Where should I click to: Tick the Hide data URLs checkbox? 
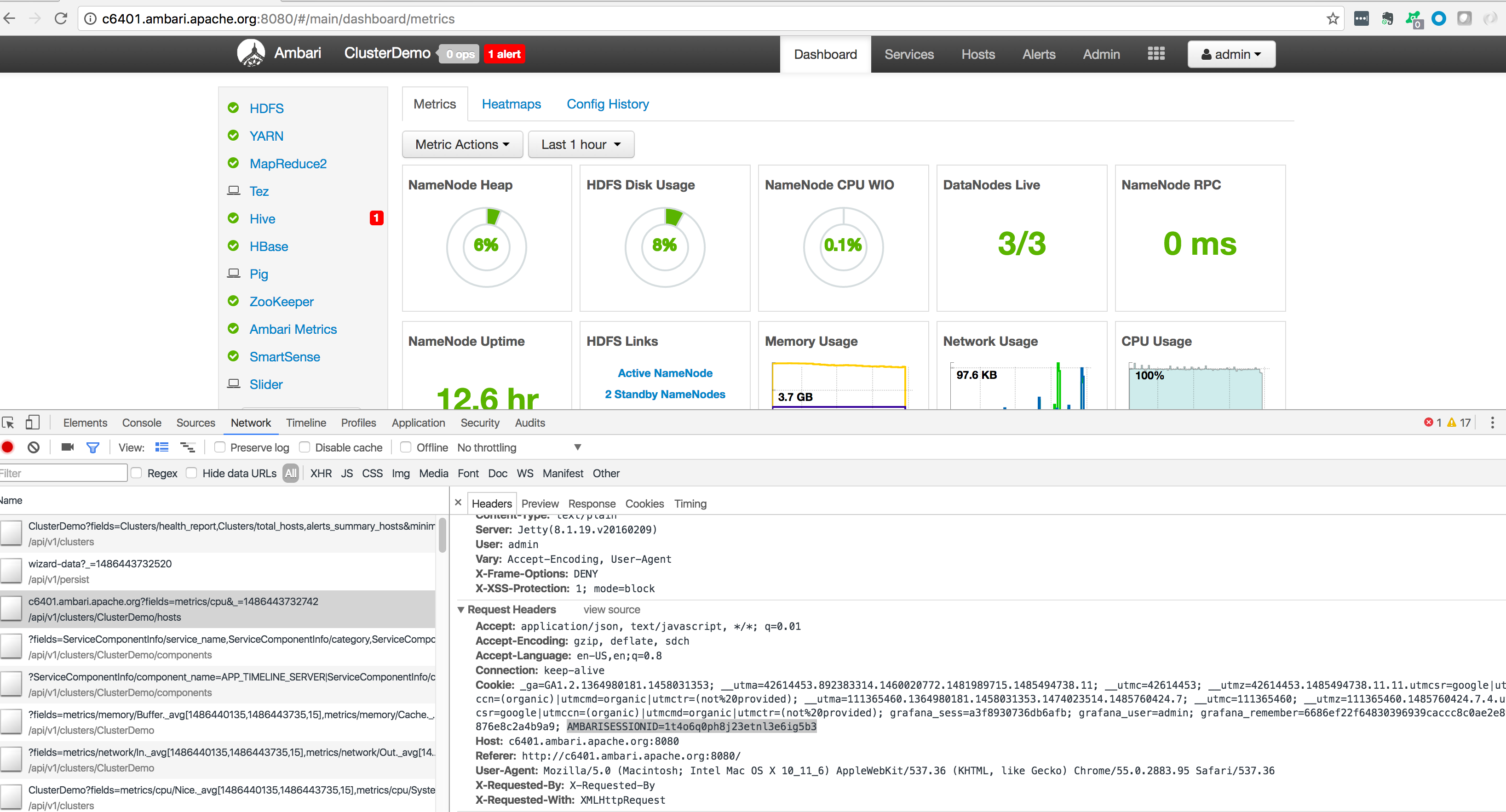[x=192, y=473]
